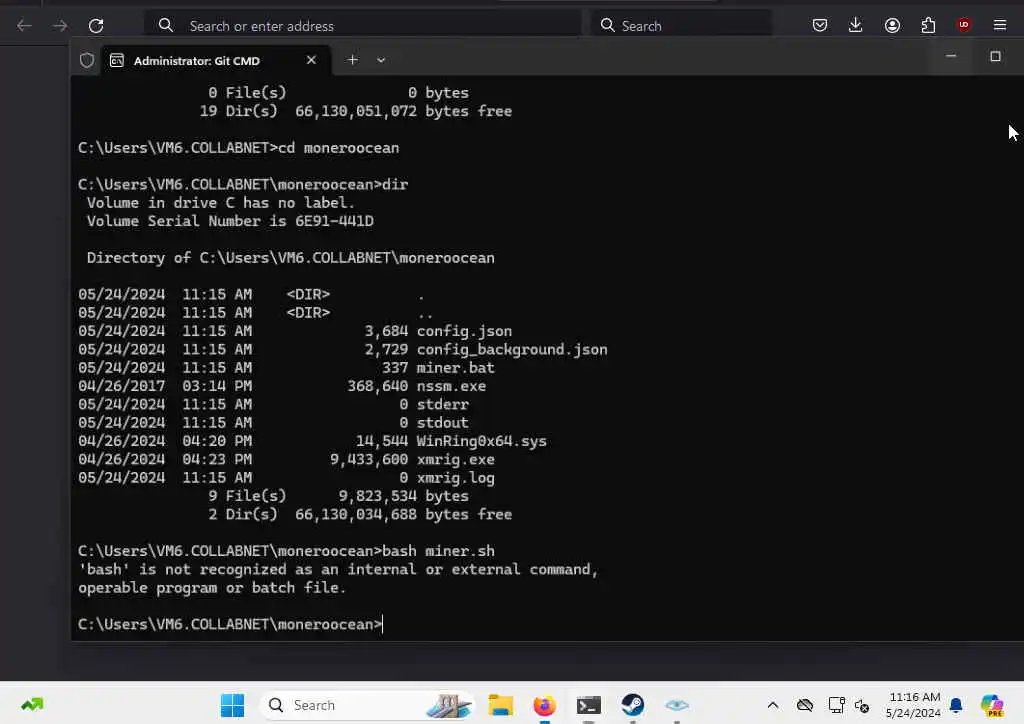Open the Firefox extensions puzzle icon
Image resolution: width=1024 pixels, height=724 pixels.
pyautogui.click(x=928, y=25)
